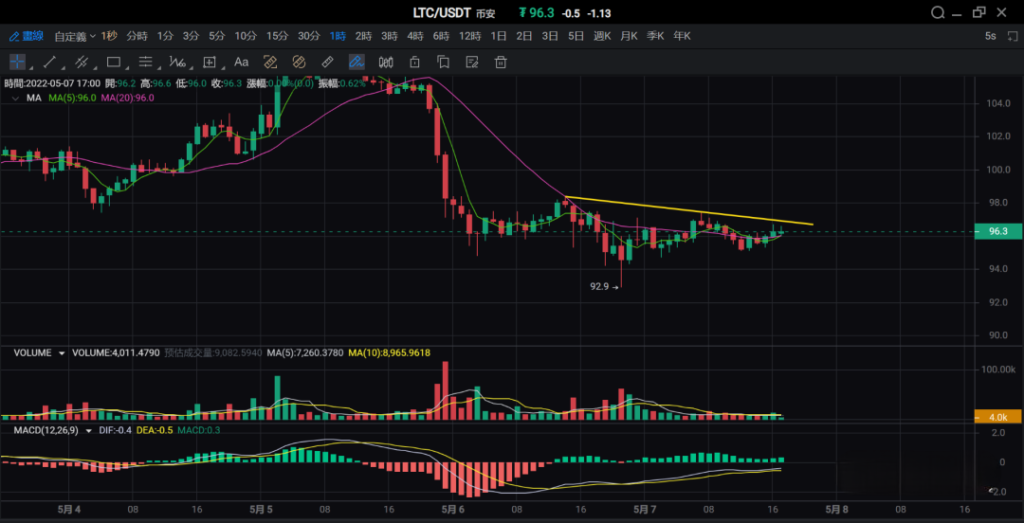Switch to the 3分 timeframe
Image resolution: width=1024 pixels, height=523 pixels.
click(191, 36)
